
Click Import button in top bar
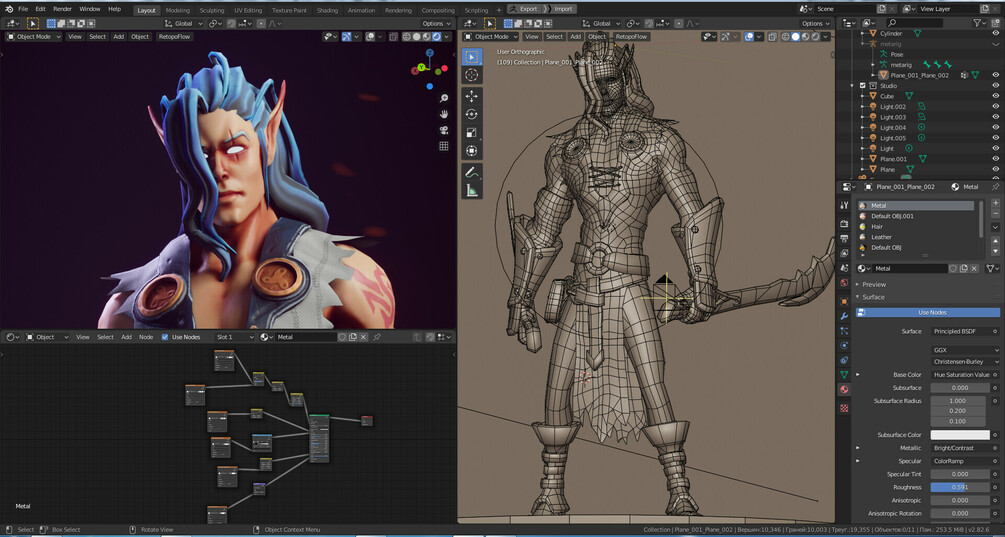pyautogui.click(x=560, y=9)
